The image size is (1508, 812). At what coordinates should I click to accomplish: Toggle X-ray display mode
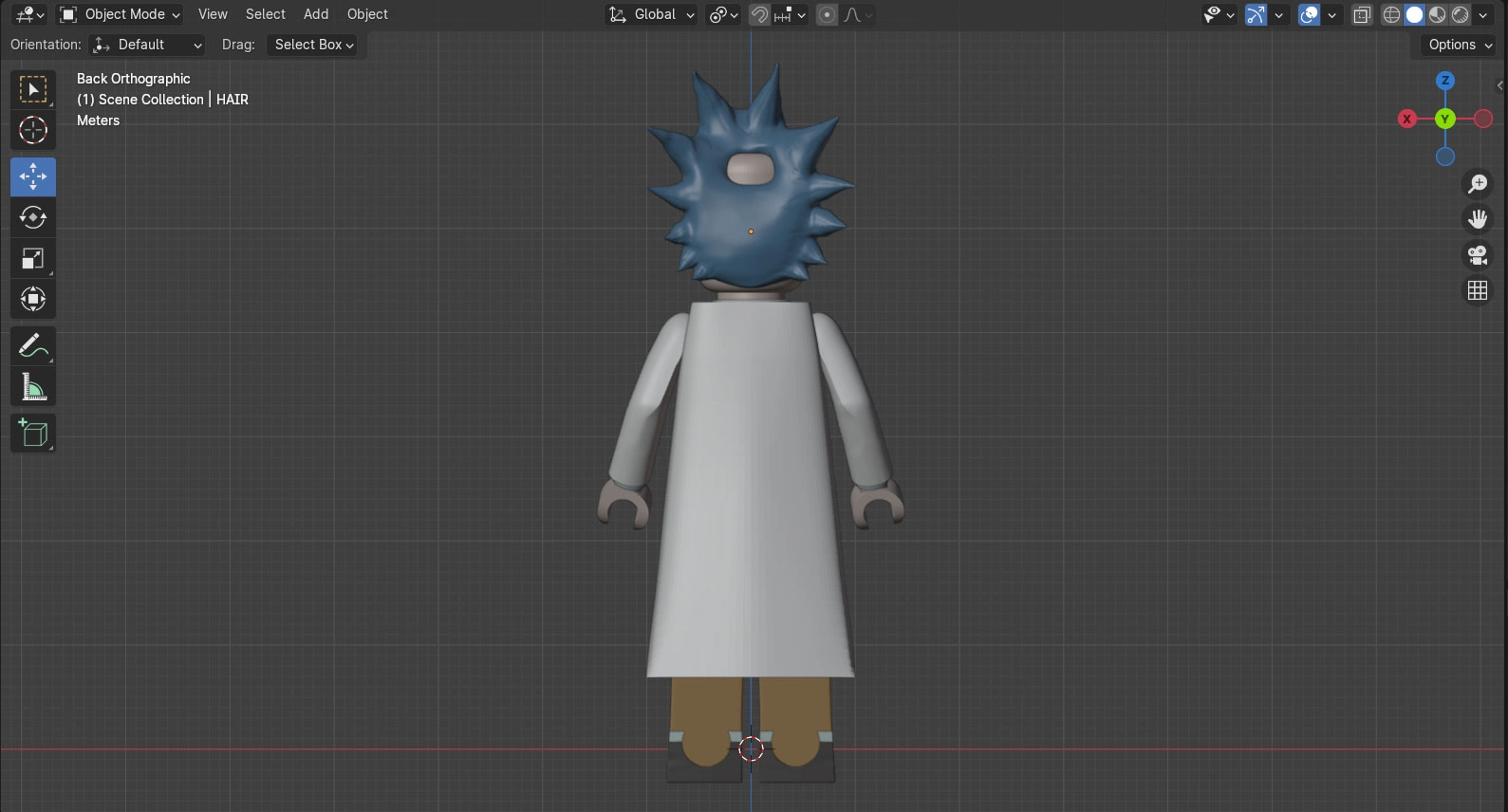[x=1362, y=14]
